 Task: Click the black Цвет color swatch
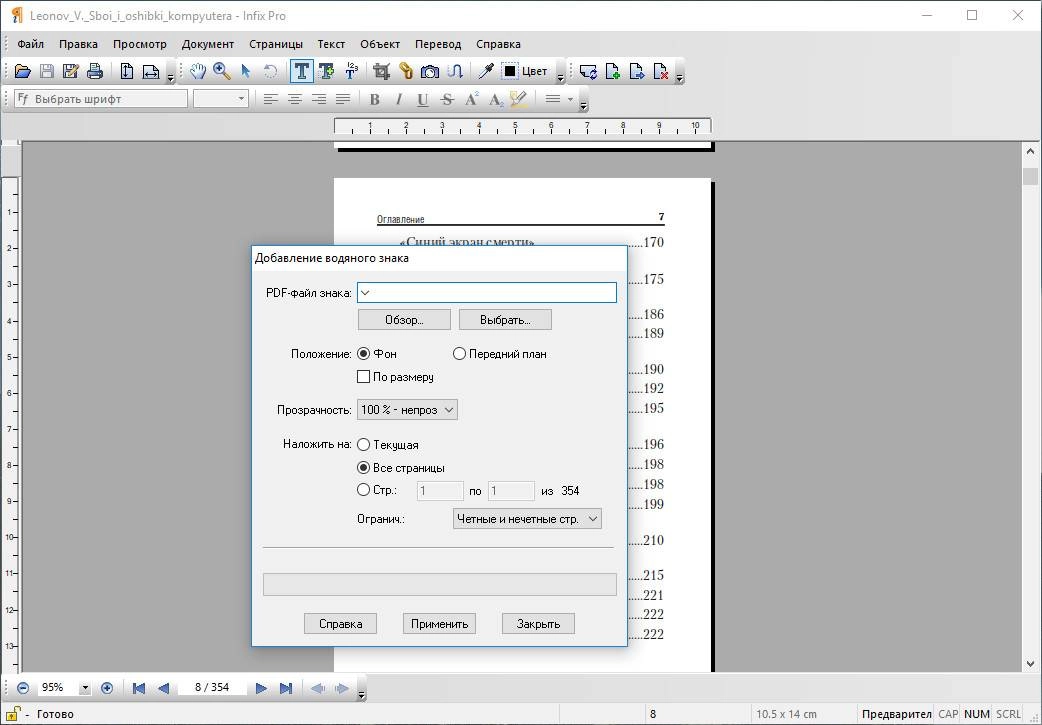tap(510, 71)
